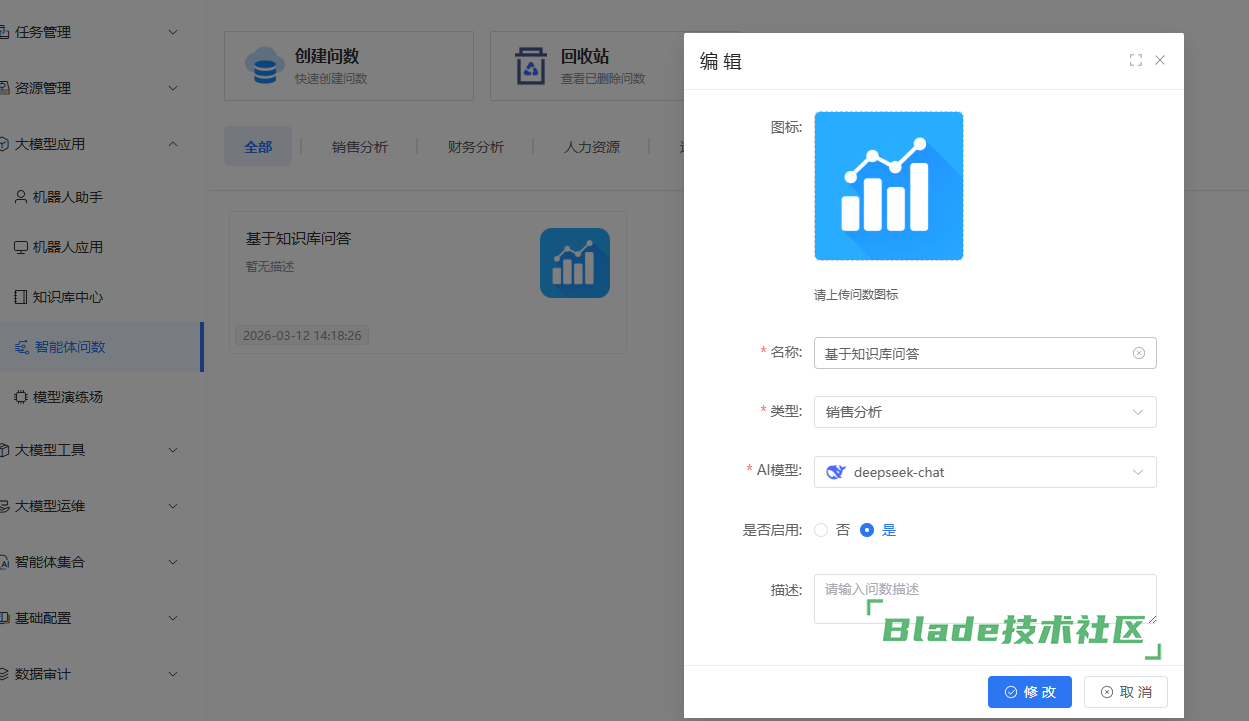
Task: Click the 基于知识库问答 card chart icon
Action: (574, 263)
